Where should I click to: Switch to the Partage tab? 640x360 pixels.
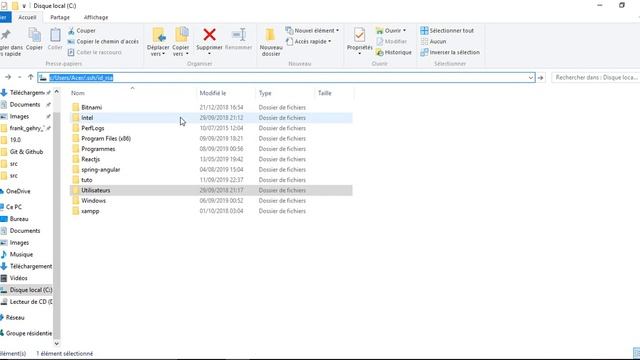pyautogui.click(x=60, y=17)
